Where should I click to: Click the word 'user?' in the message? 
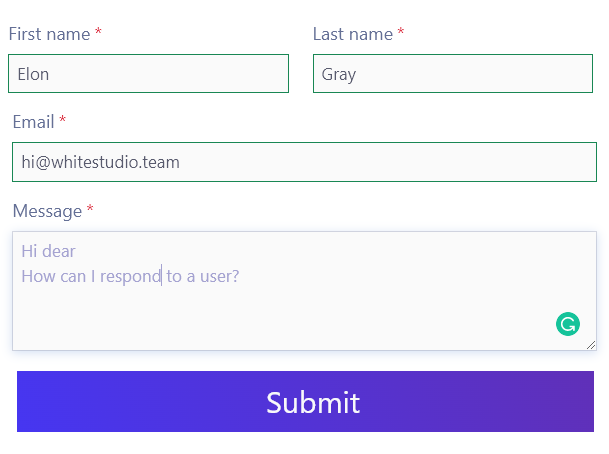coord(219,277)
